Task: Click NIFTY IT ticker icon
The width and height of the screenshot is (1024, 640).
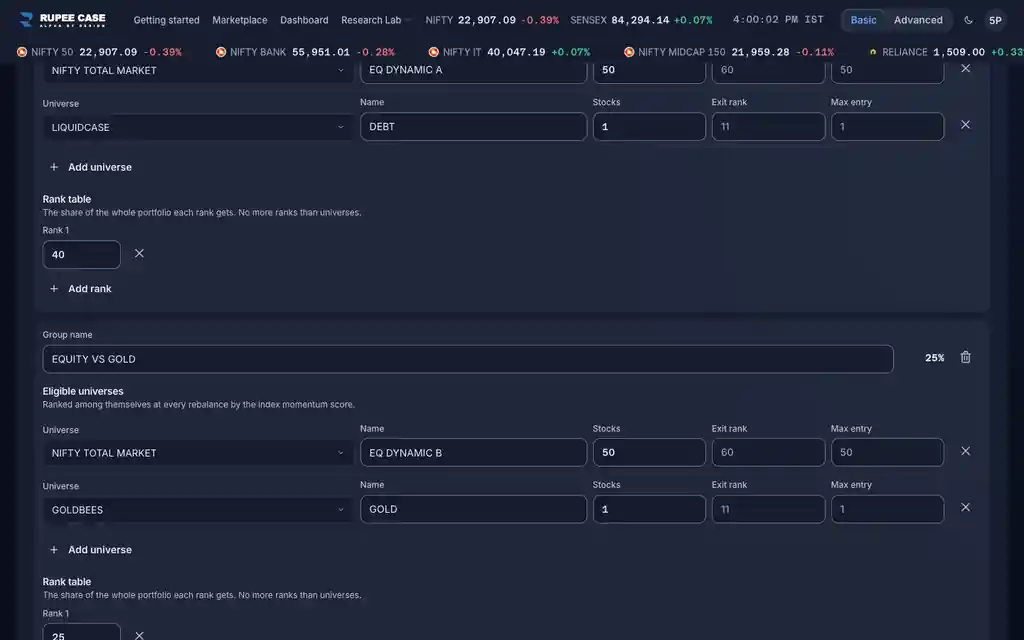Action: point(434,52)
